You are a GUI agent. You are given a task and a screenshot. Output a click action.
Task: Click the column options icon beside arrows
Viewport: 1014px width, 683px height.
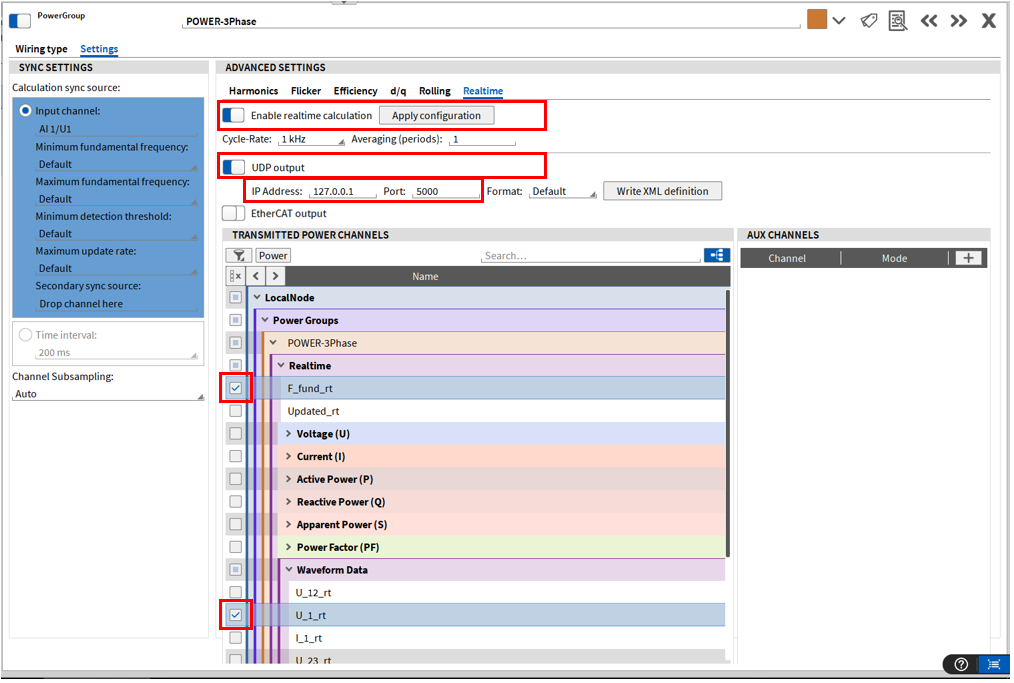coord(235,276)
